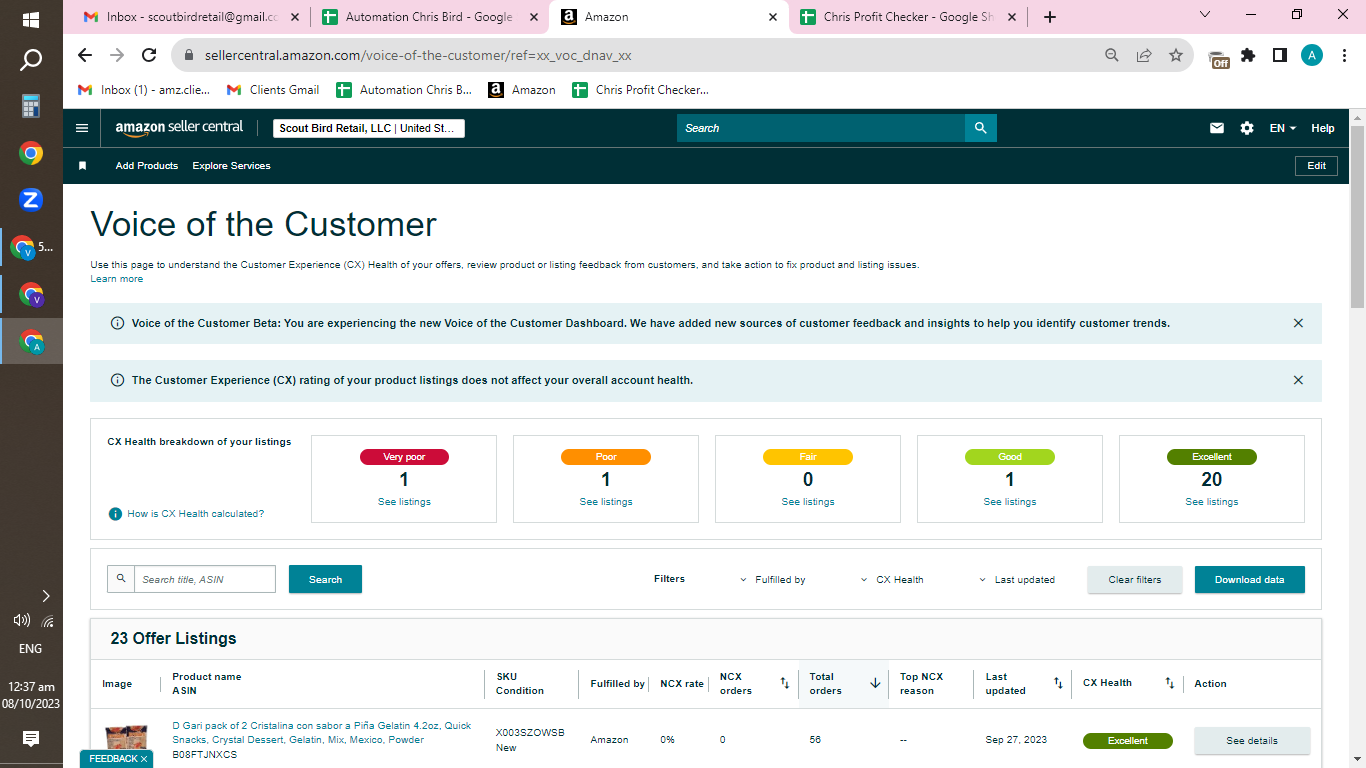1366x768 pixels.
Task: Click See details for D Gari listing
Action: pyautogui.click(x=1252, y=741)
